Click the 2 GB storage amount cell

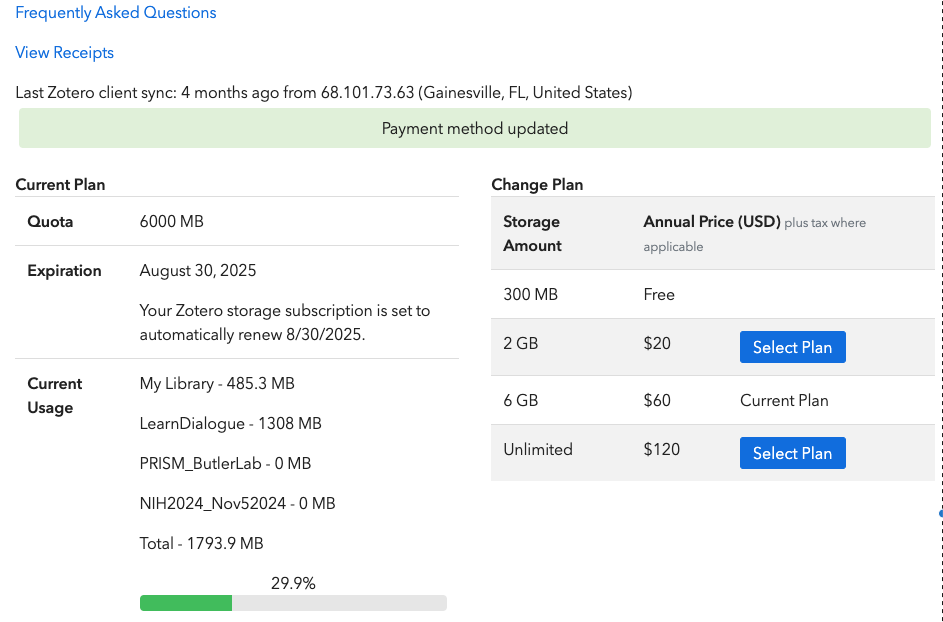point(520,343)
